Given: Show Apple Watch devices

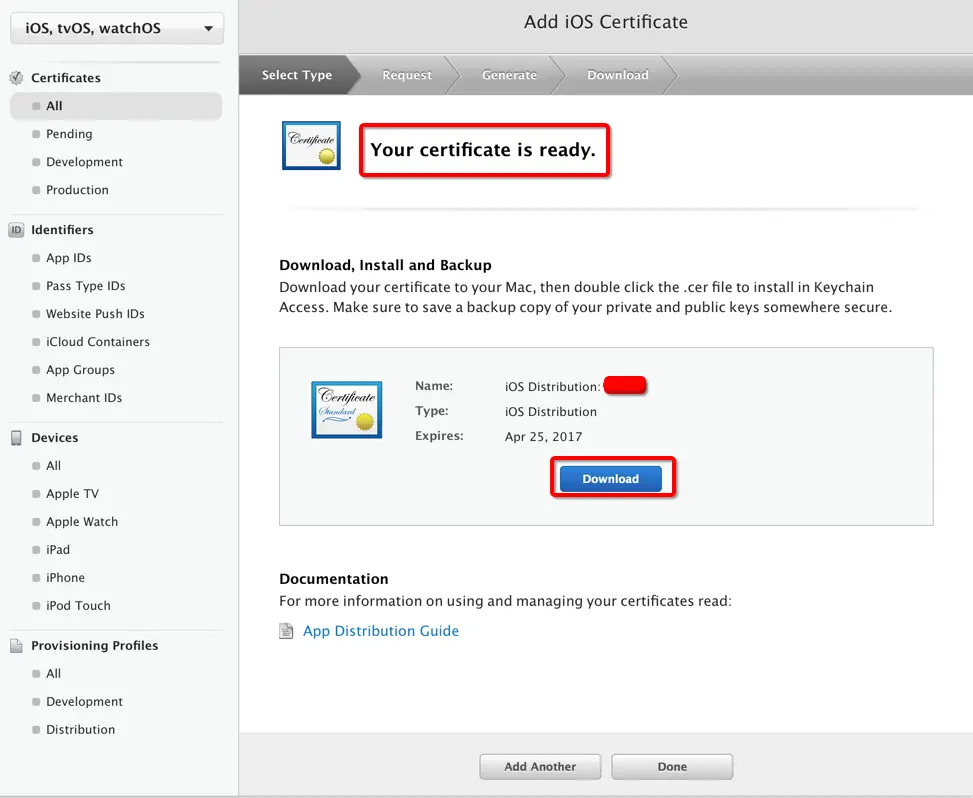Looking at the screenshot, I should coord(82,522).
